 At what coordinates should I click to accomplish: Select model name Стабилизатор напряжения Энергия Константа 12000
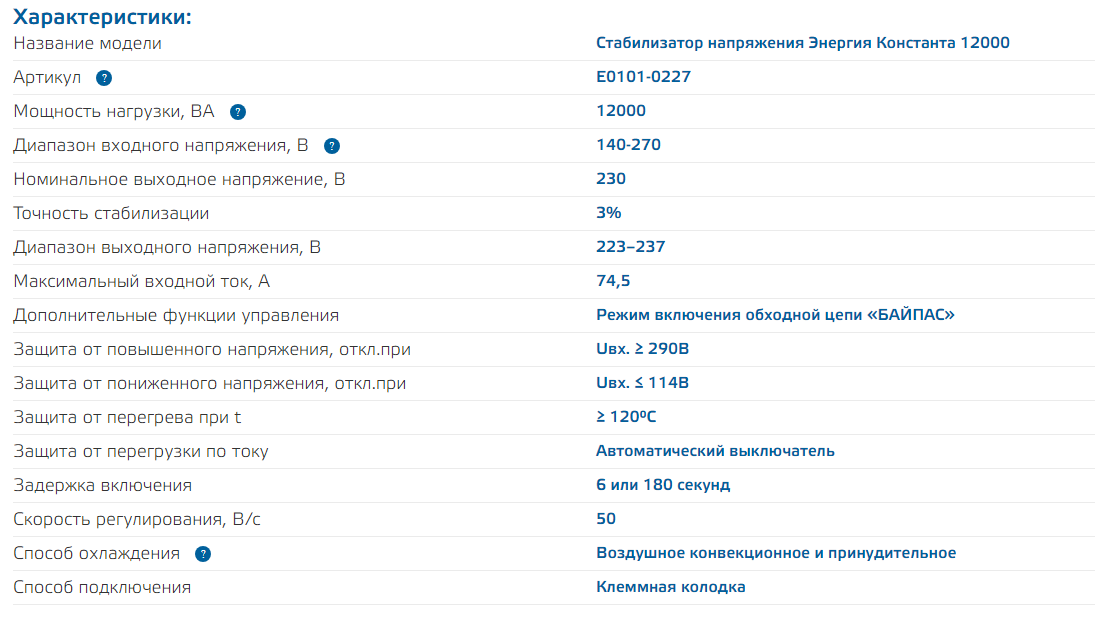click(x=802, y=43)
